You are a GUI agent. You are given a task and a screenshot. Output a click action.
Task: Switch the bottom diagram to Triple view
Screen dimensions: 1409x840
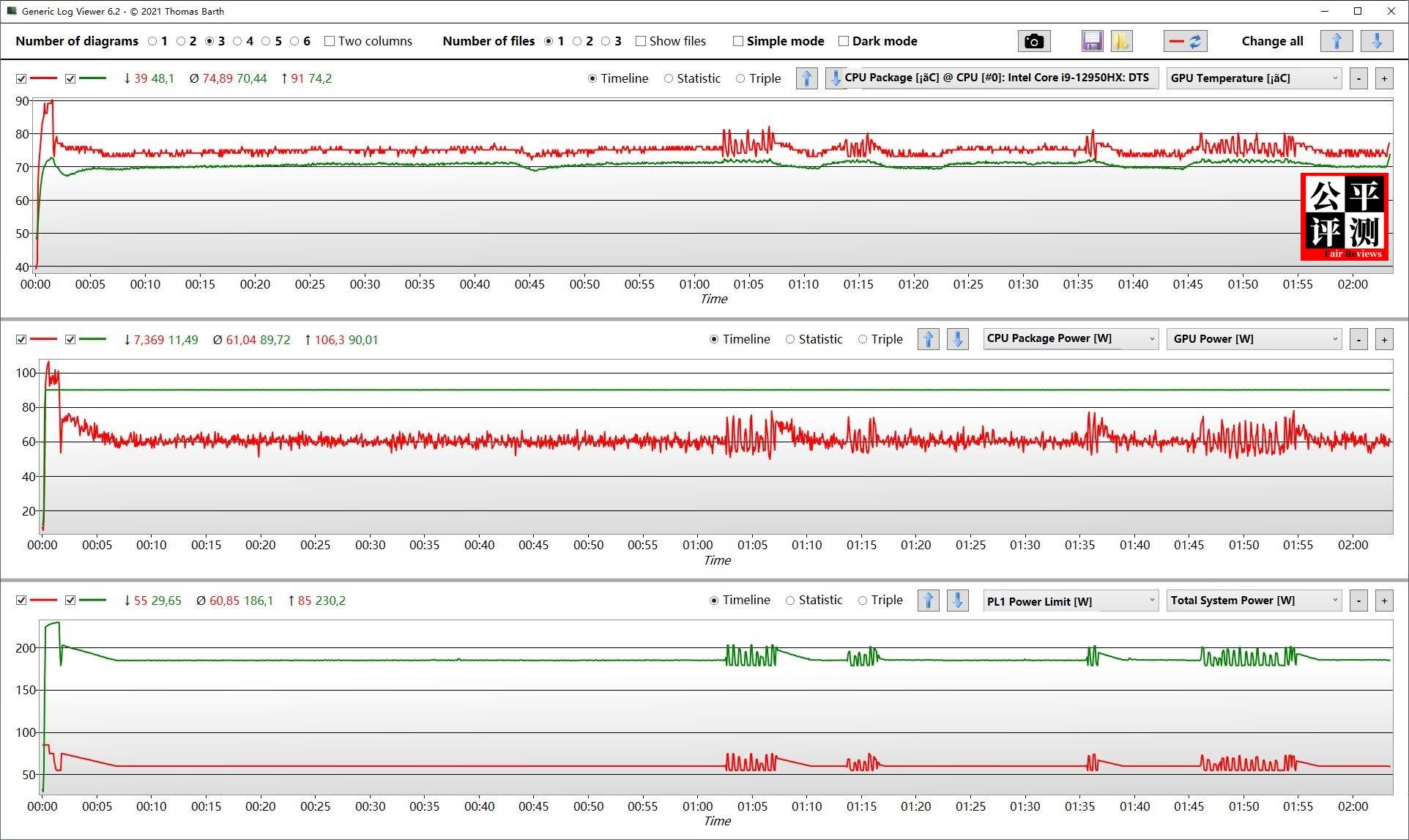point(863,601)
